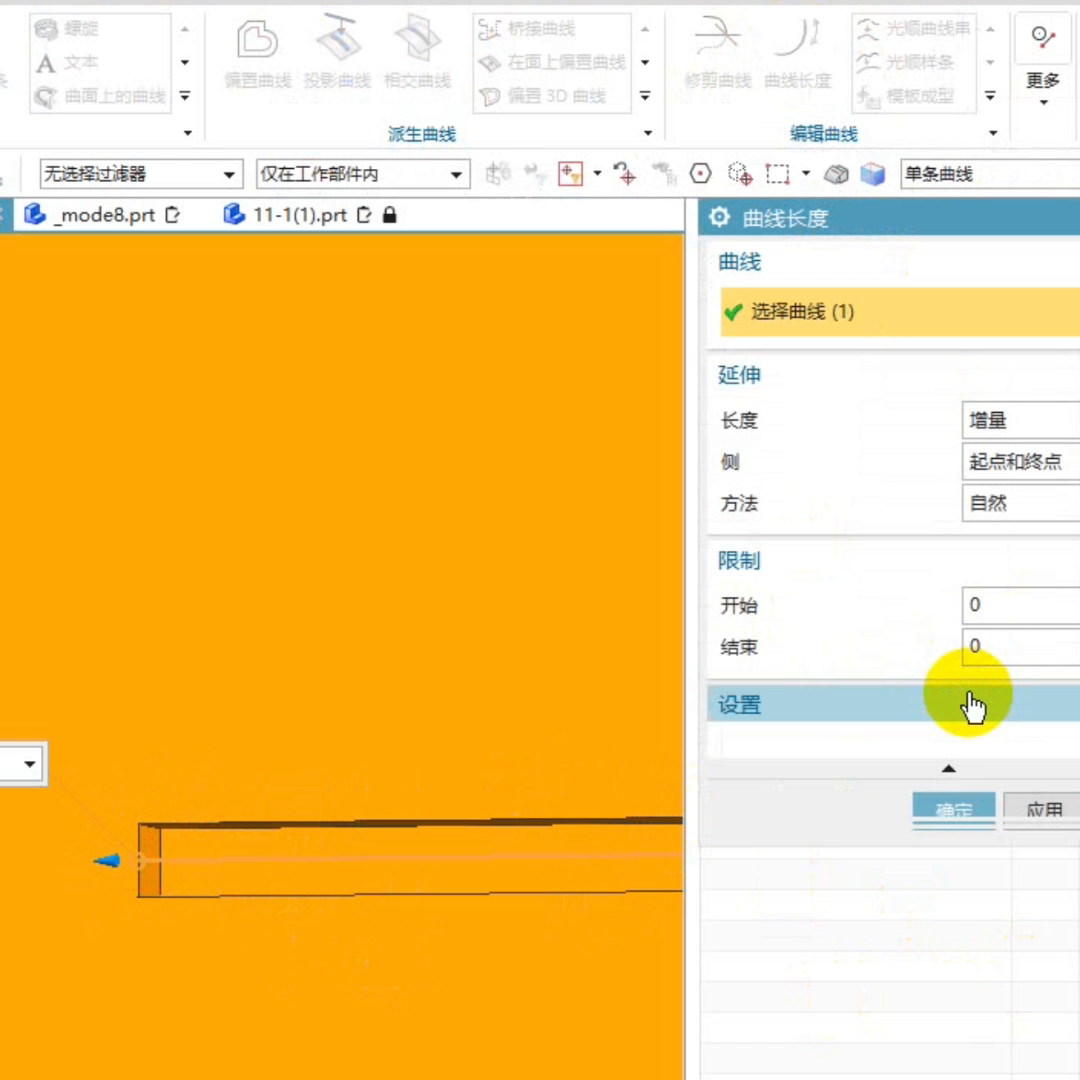Open the 侧 dropdown showing 起点和终点
The image size is (1080, 1080).
click(1020, 462)
